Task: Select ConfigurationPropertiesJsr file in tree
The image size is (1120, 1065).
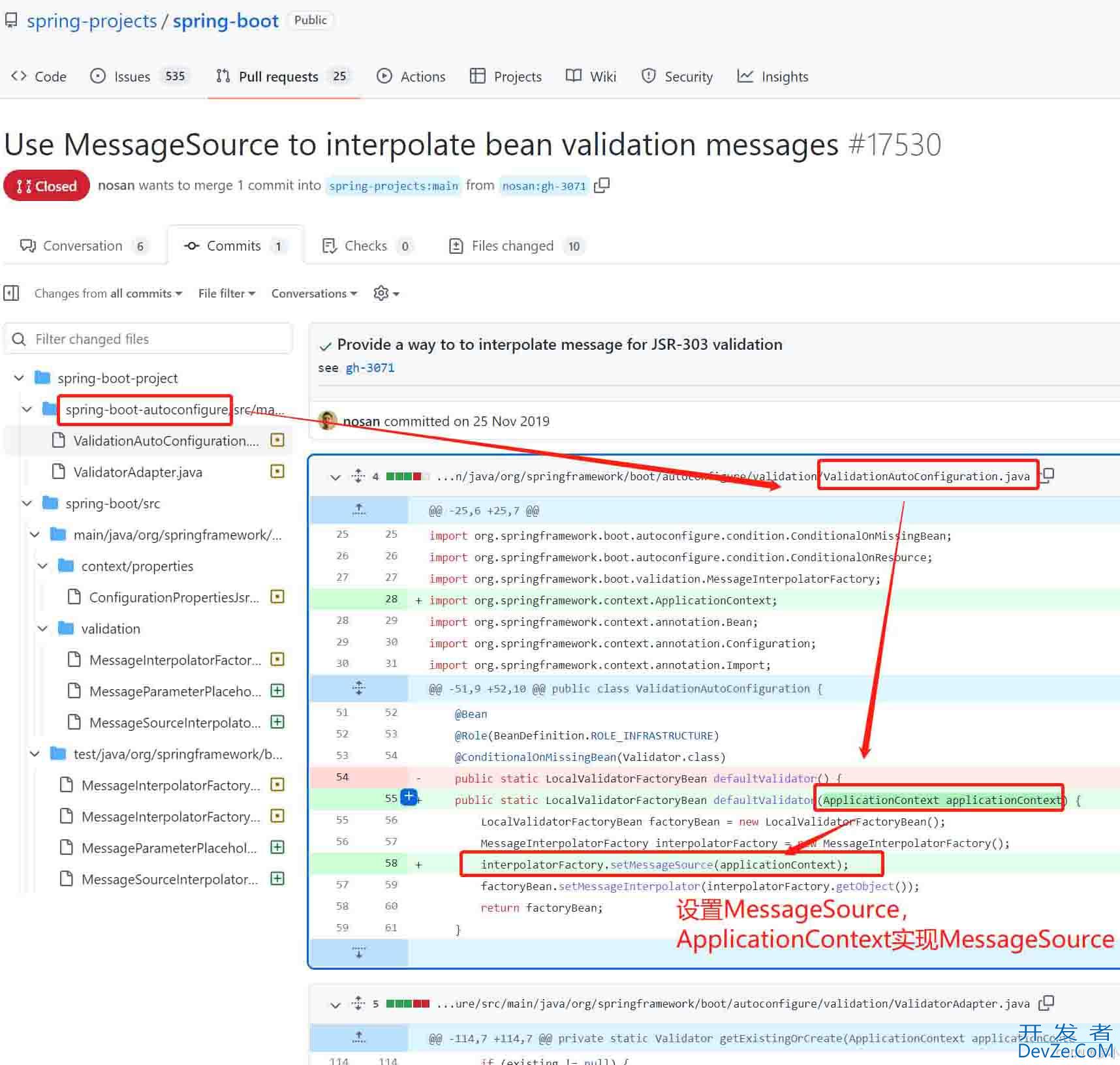Action: pos(174,597)
